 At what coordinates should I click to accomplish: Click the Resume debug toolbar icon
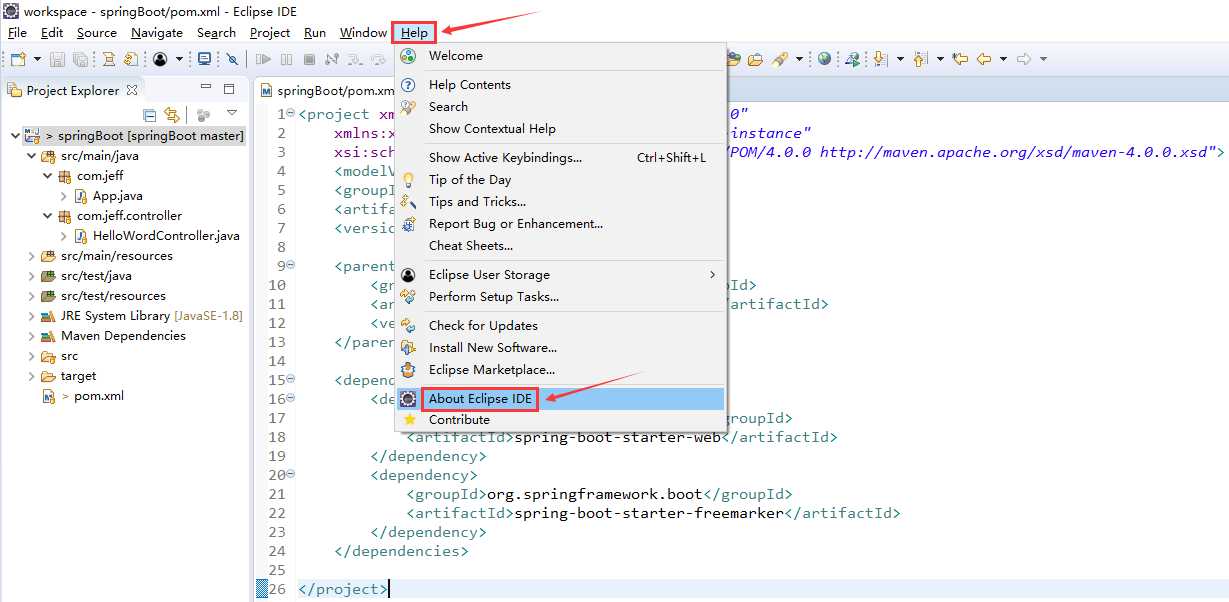(x=263, y=59)
